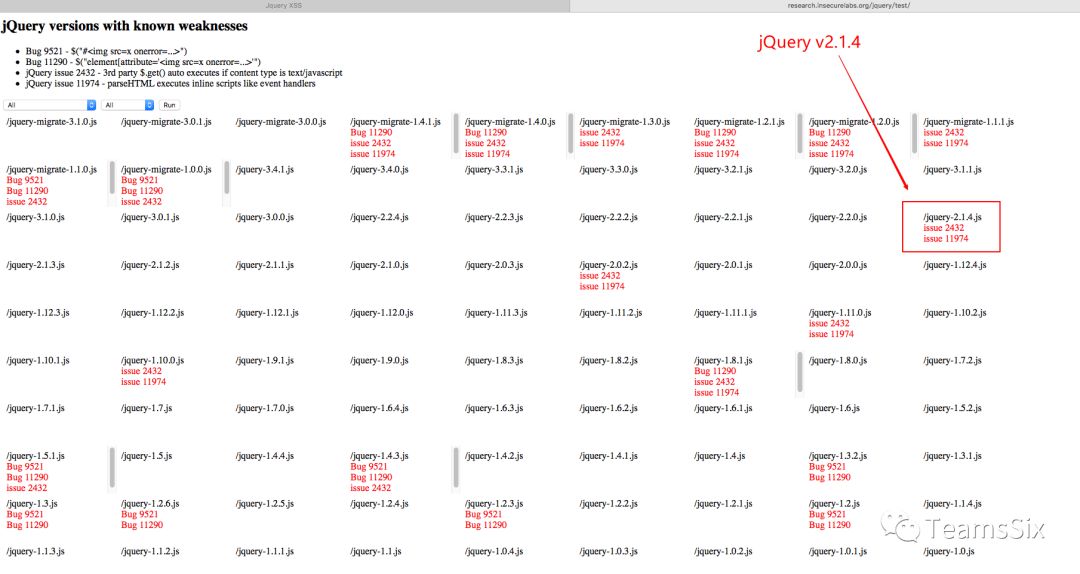Click the '/jquery-2.2.4.js' entry

pyautogui.click(x=380, y=217)
